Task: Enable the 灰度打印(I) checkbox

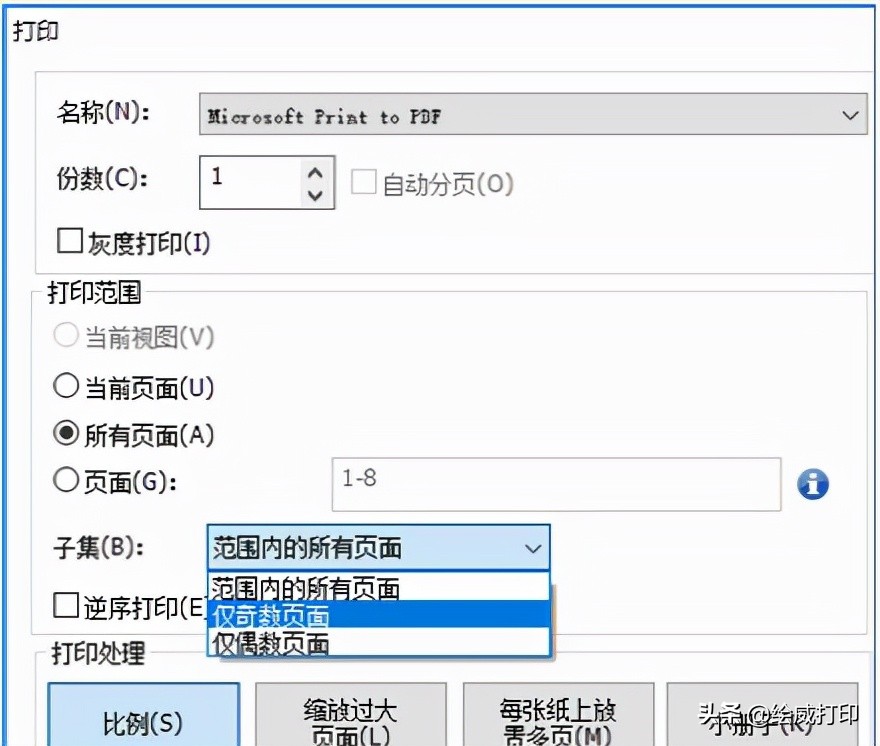Action: 69,240
